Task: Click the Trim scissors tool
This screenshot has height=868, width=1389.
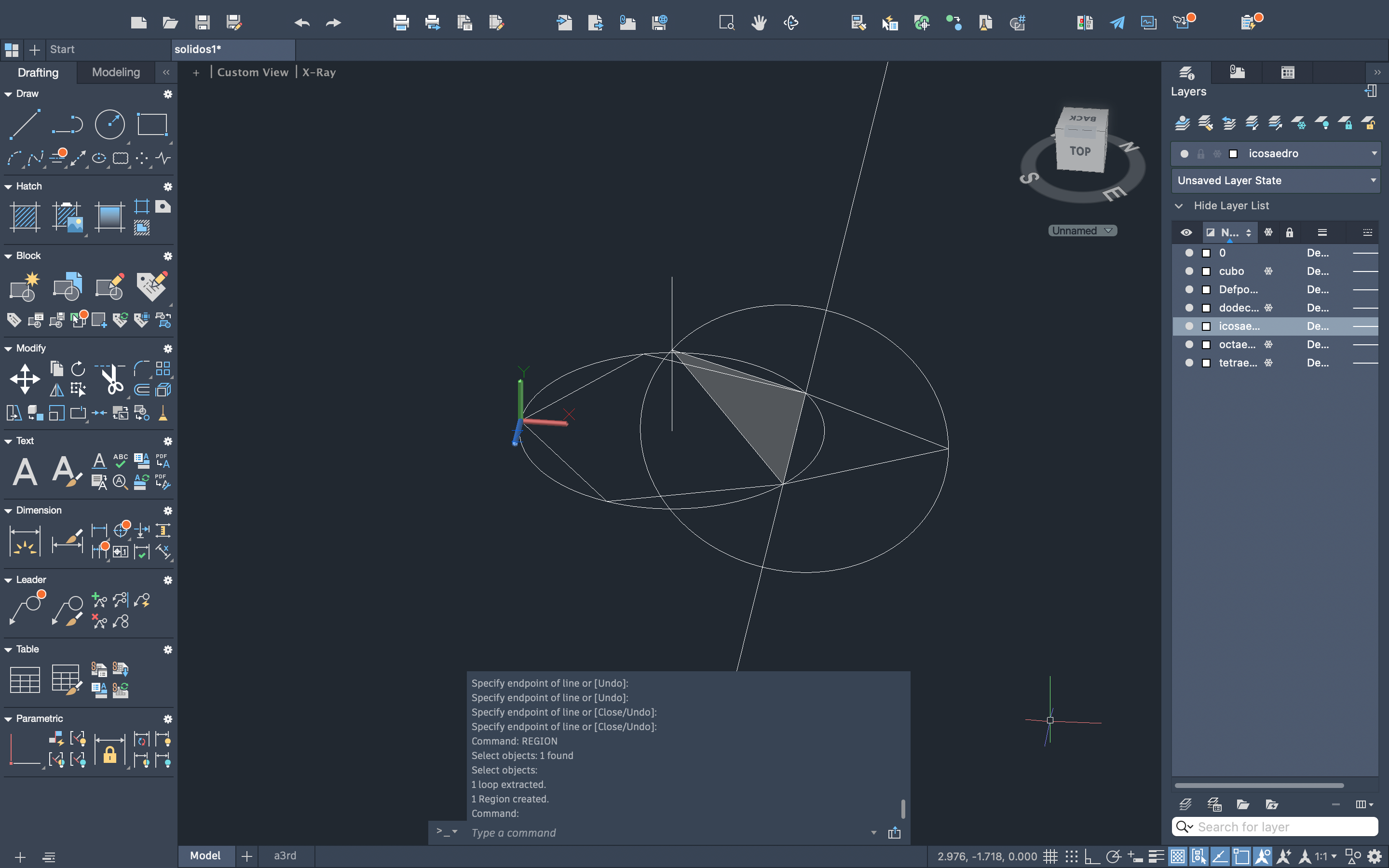Action: [x=112, y=379]
